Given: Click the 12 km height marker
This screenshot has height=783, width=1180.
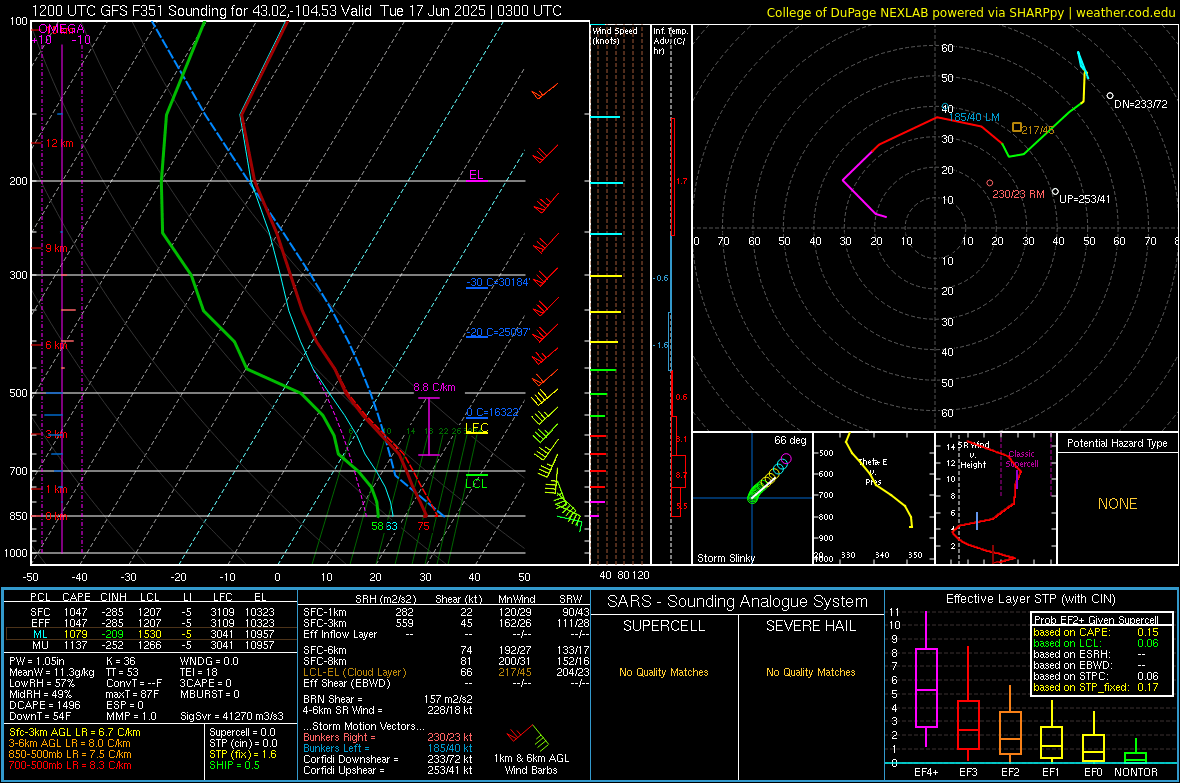Looking at the screenshot, I should pos(59,143).
